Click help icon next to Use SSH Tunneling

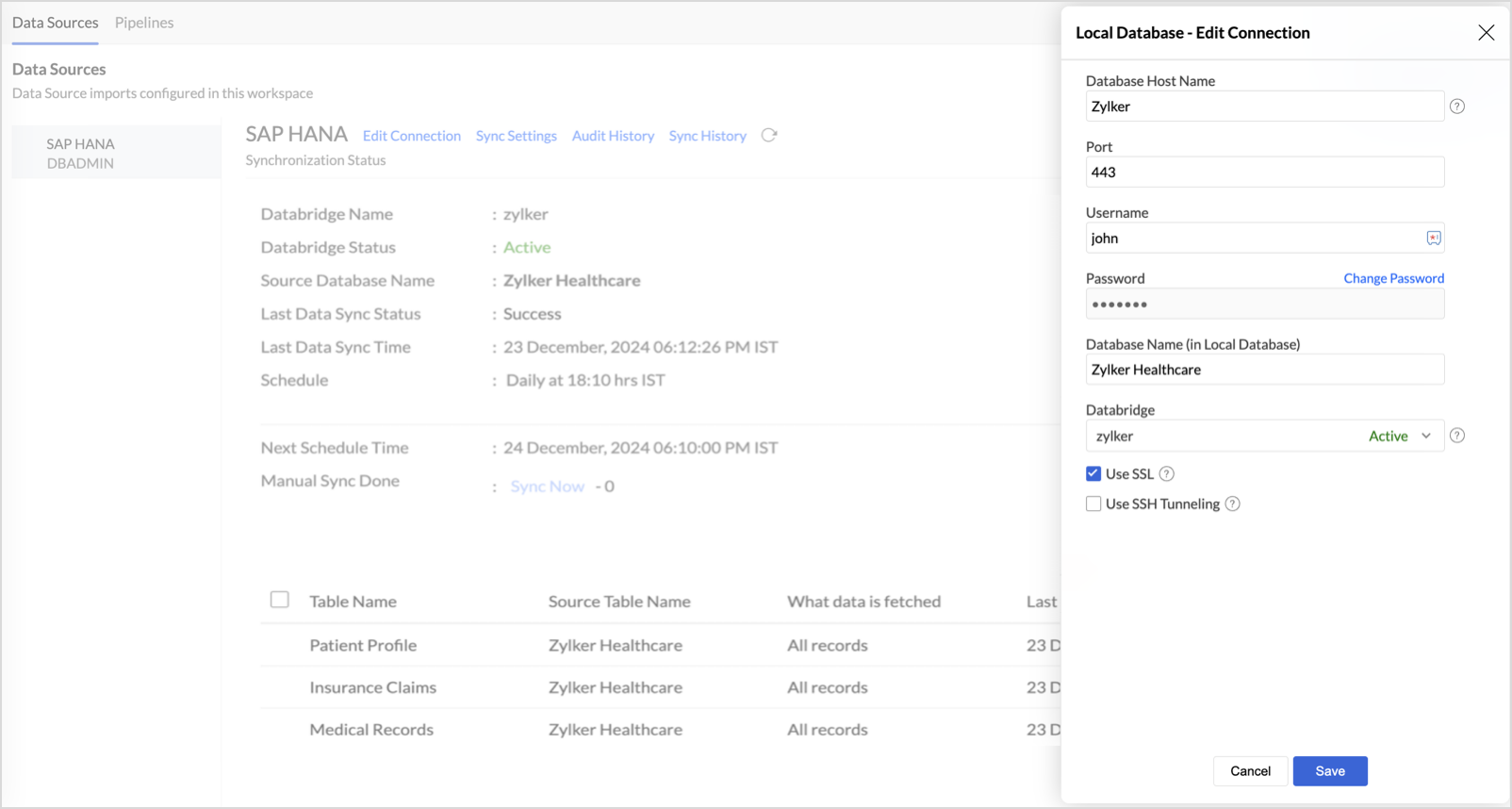click(1233, 504)
